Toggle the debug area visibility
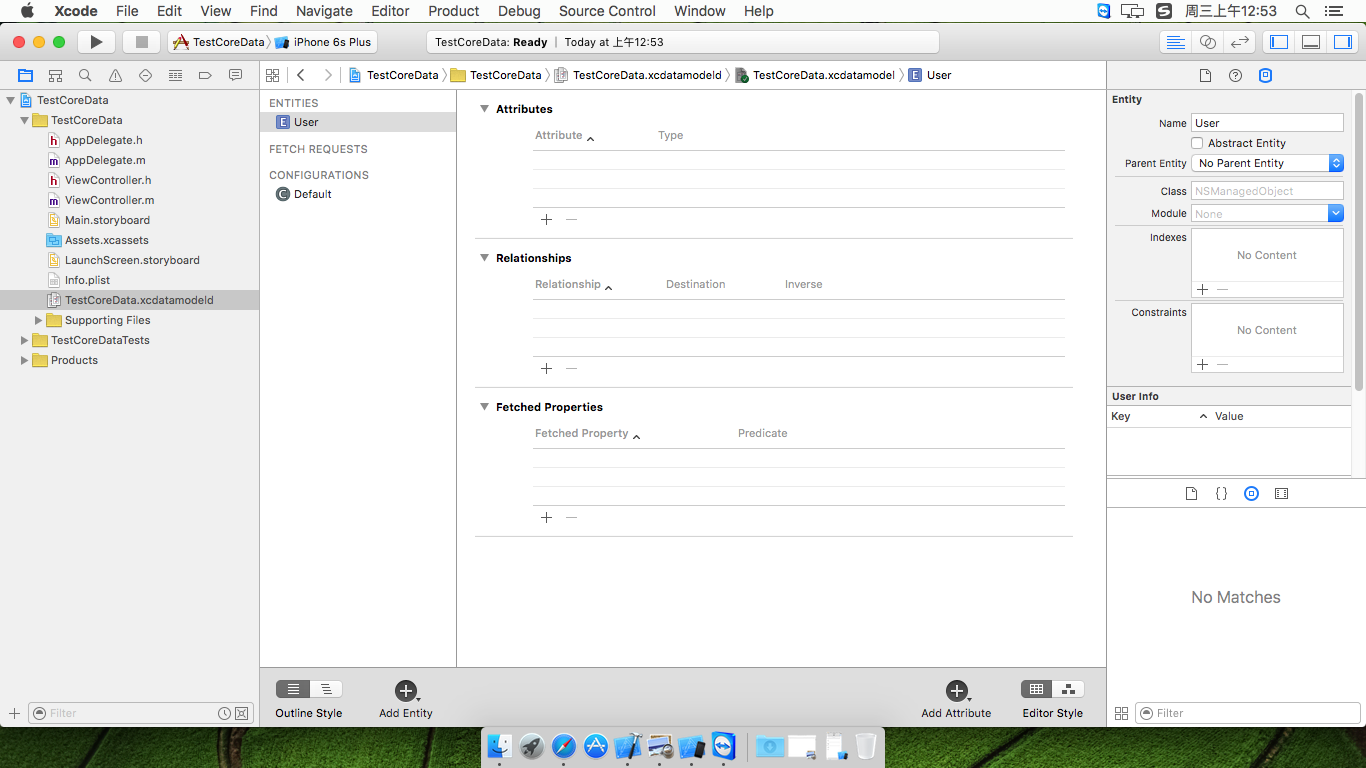Screen dimensions: 1366x768 click(1311, 42)
